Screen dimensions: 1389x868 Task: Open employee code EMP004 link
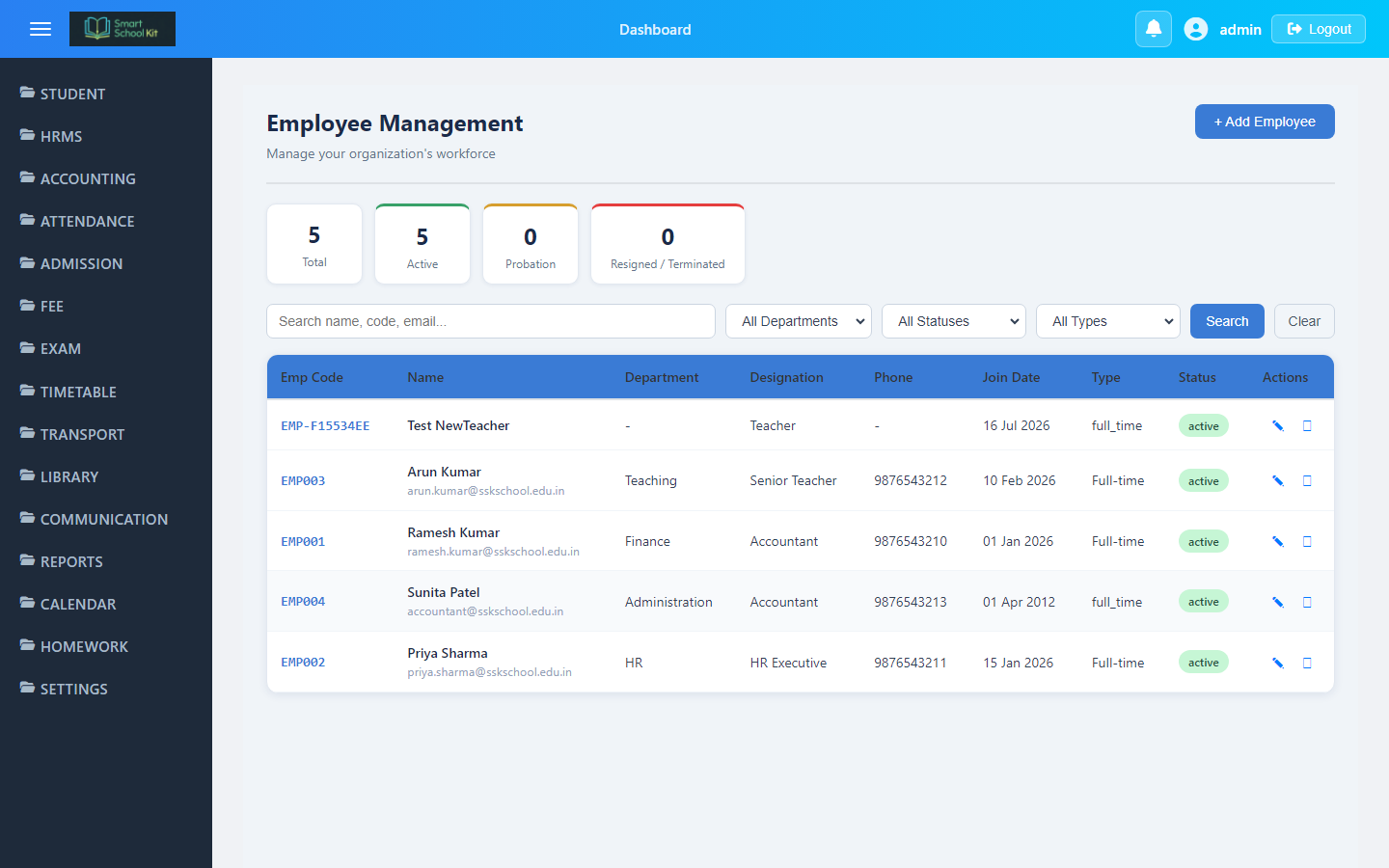point(303,602)
